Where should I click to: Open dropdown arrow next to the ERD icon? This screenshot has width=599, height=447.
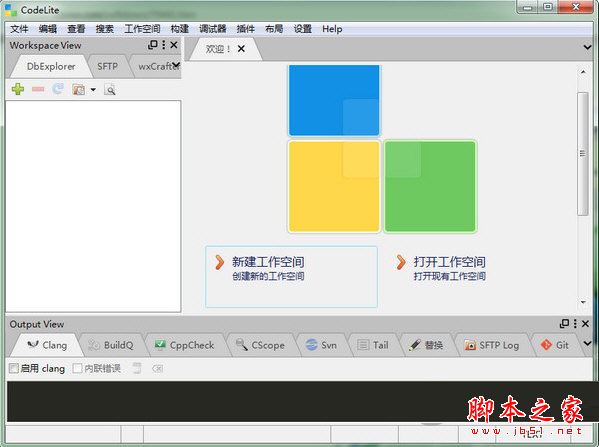[x=93, y=90]
